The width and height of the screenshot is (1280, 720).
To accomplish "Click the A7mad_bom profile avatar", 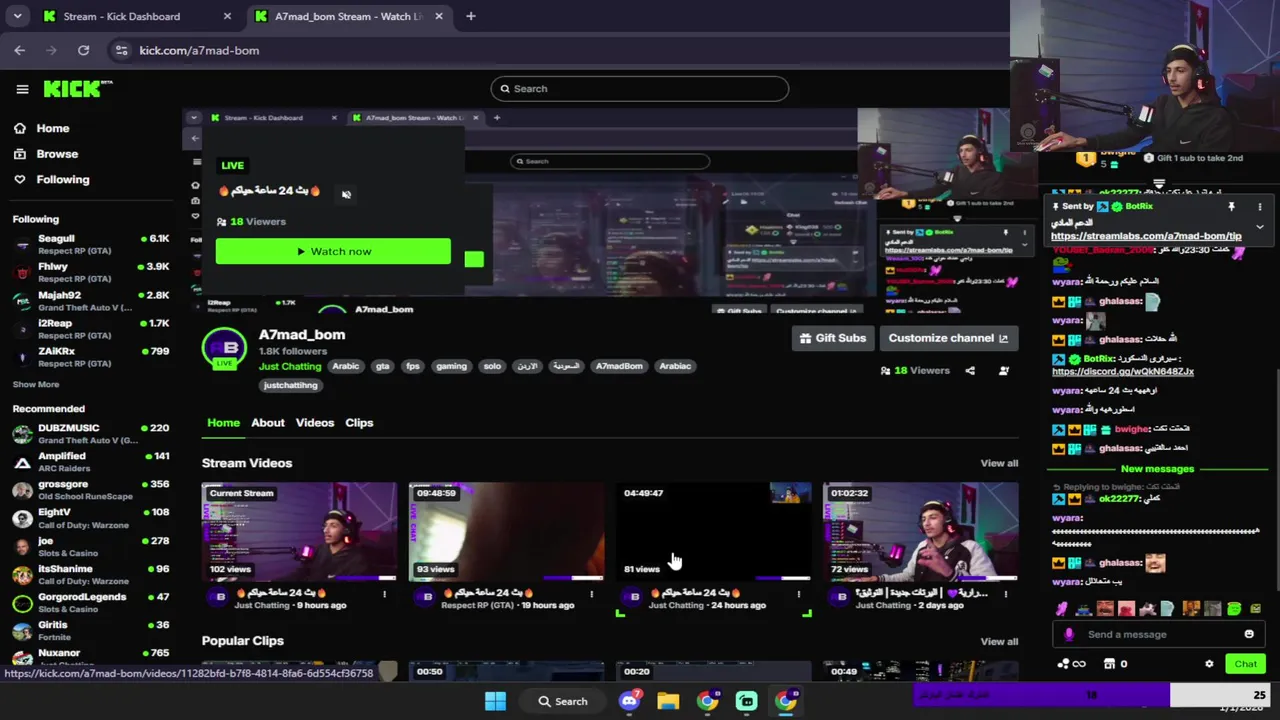I will click(224, 348).
